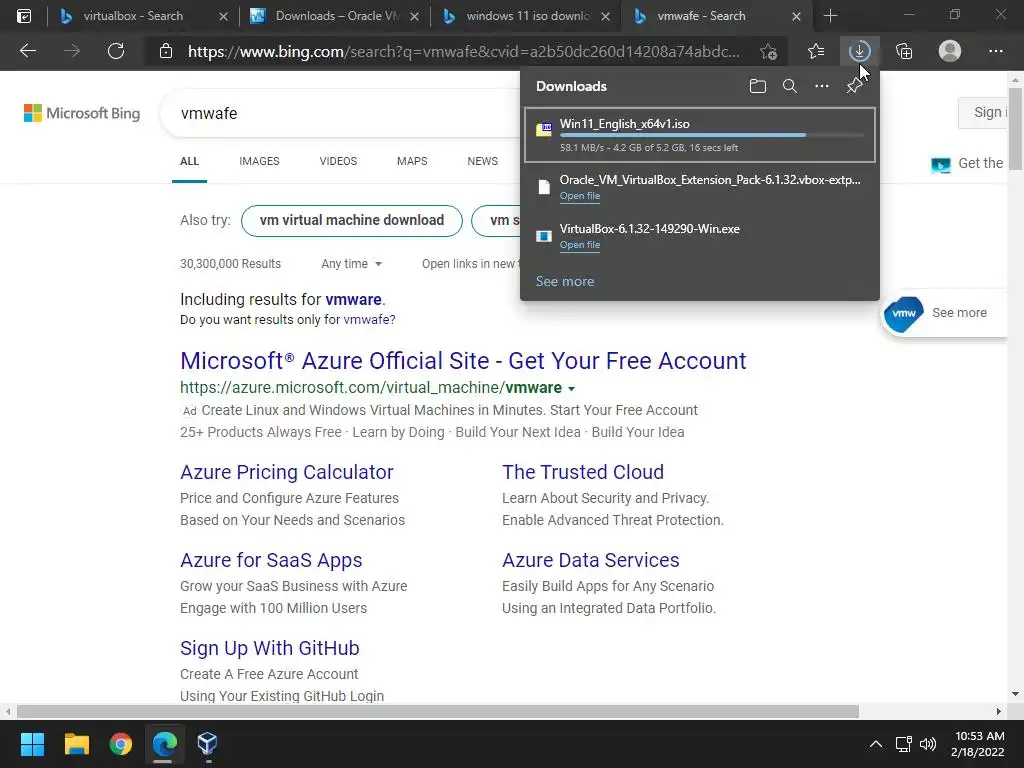Click See more next to the vmw badge
This screenshot has height=768, width=1024.
click(x=959, y=313)
